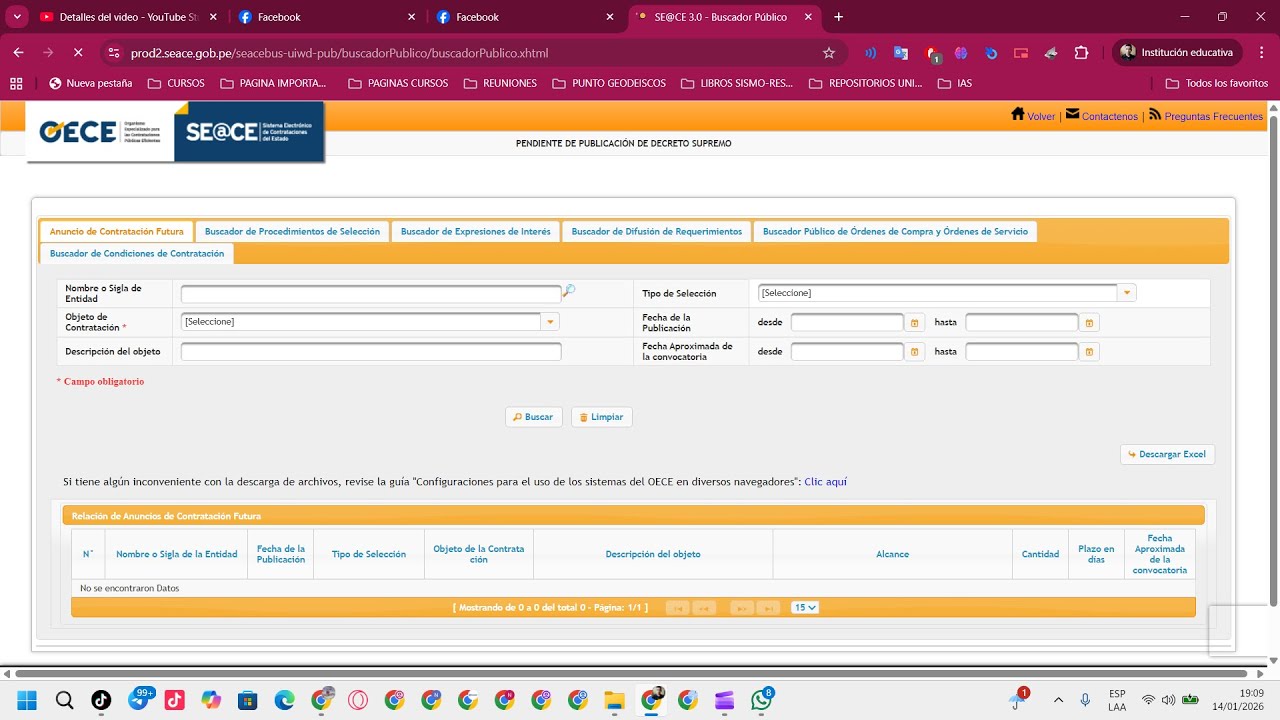This screenshot has width=1280, height=720.
Task: Click the Buscar button
Action: (x=534, y=417)
